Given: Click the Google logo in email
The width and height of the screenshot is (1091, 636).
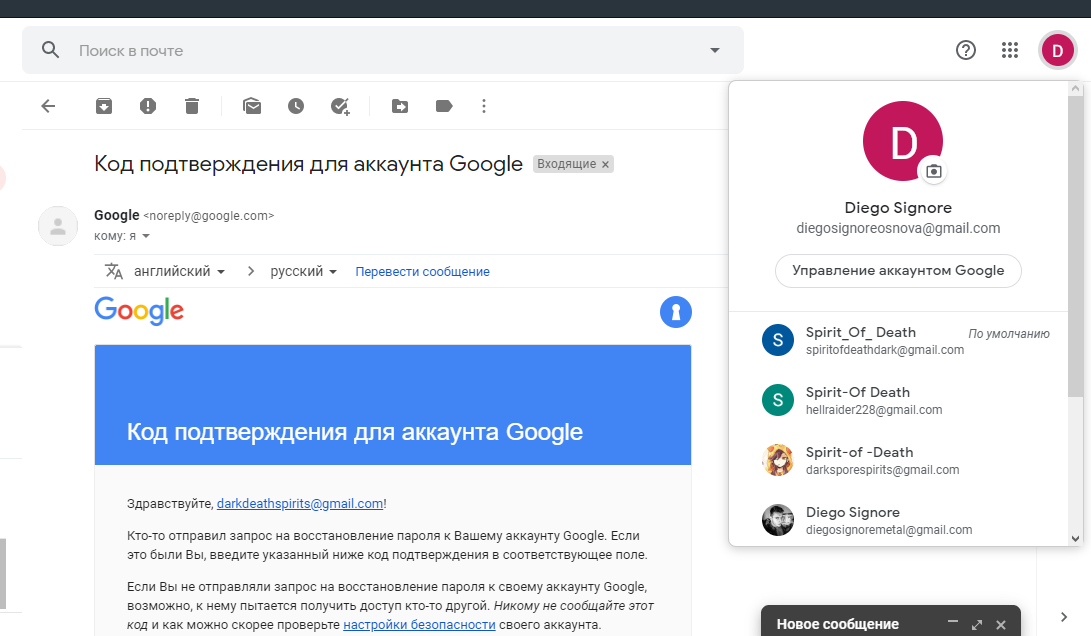Looking at the screenshot, I should point(139,310).
